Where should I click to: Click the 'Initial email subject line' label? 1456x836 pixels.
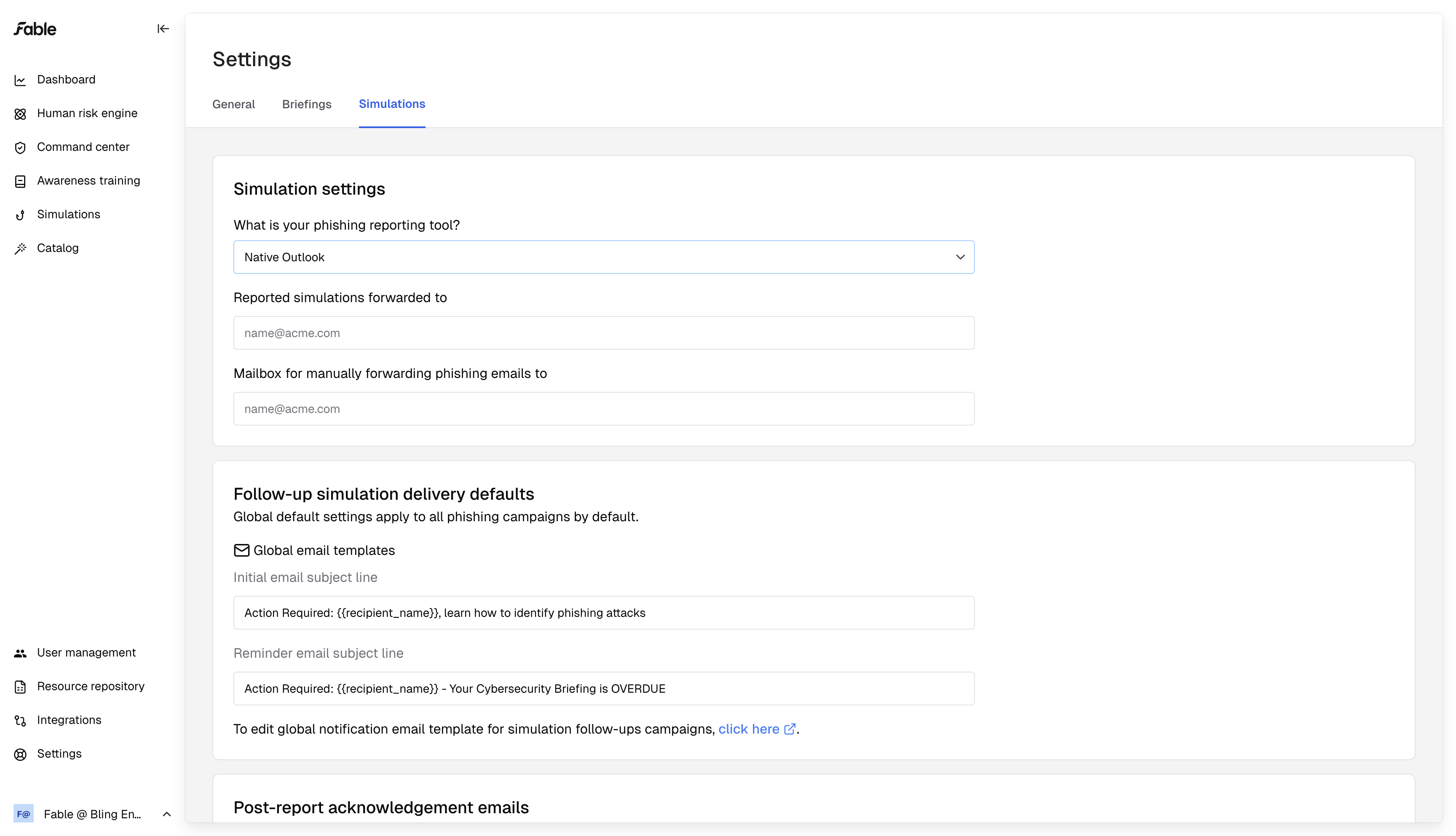click(x=305, y=578)
